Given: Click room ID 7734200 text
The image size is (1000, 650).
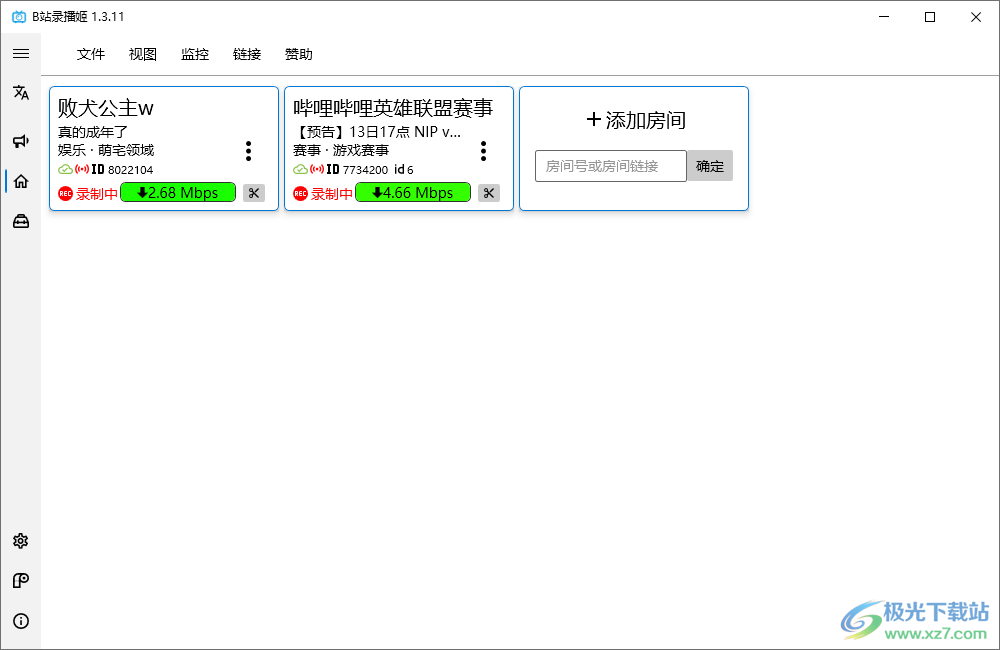Looking at the screenshot, I should pyautogui.click(x=365, y=170).
